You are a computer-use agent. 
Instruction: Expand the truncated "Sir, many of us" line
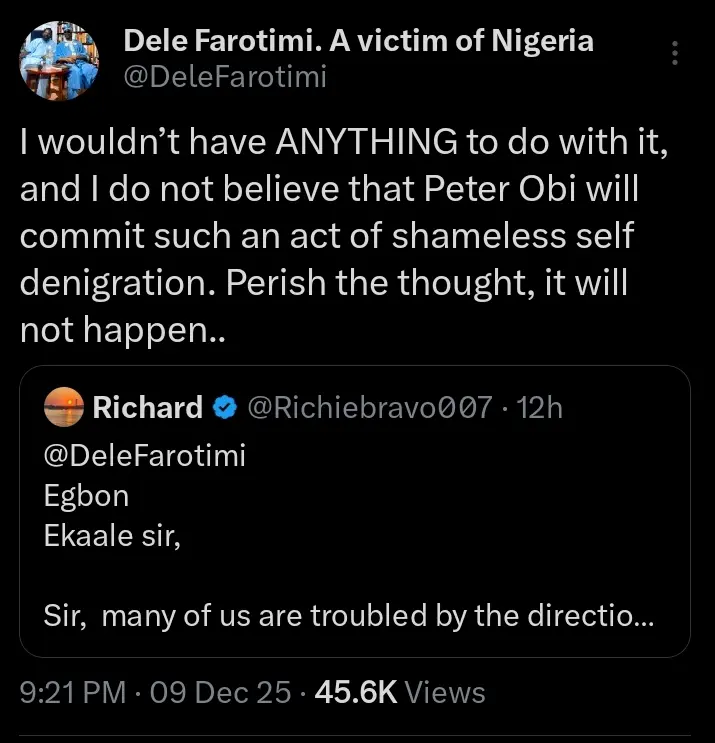349,615
